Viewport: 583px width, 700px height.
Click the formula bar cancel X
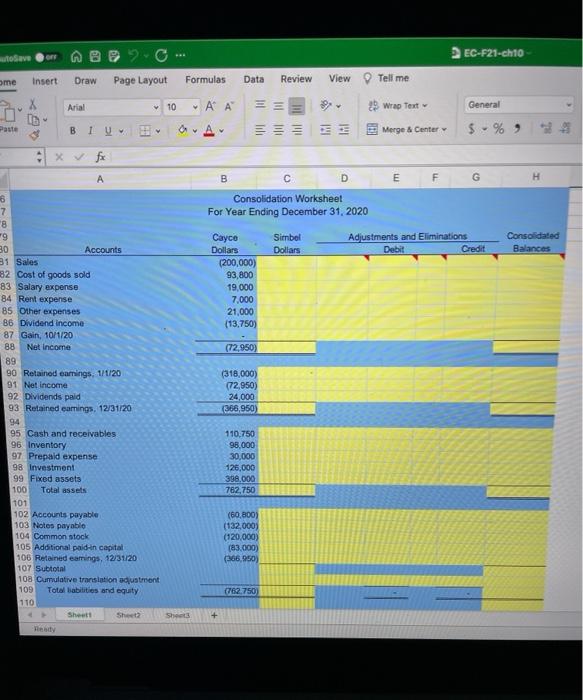[x=59, y=157]
